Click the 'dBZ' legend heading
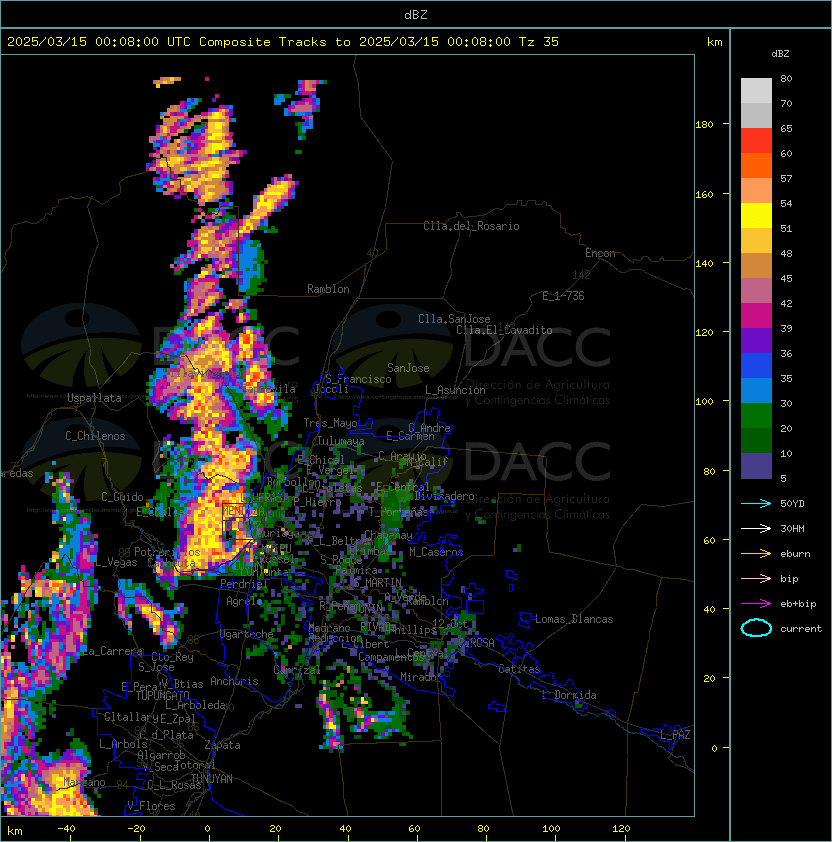Image resolution: width=832 pixels, height=842 pixels. [x=780, y=54]
